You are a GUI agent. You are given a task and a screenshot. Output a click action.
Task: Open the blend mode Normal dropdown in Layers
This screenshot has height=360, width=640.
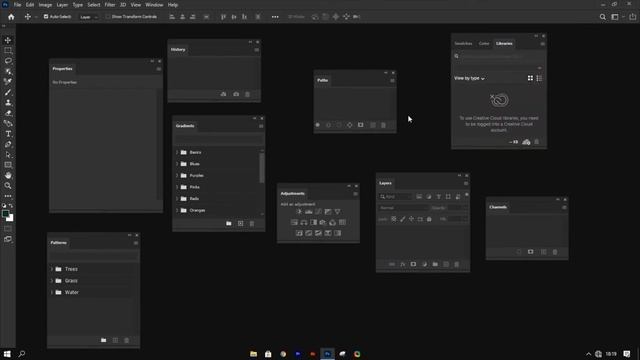[x=403, y=208]
